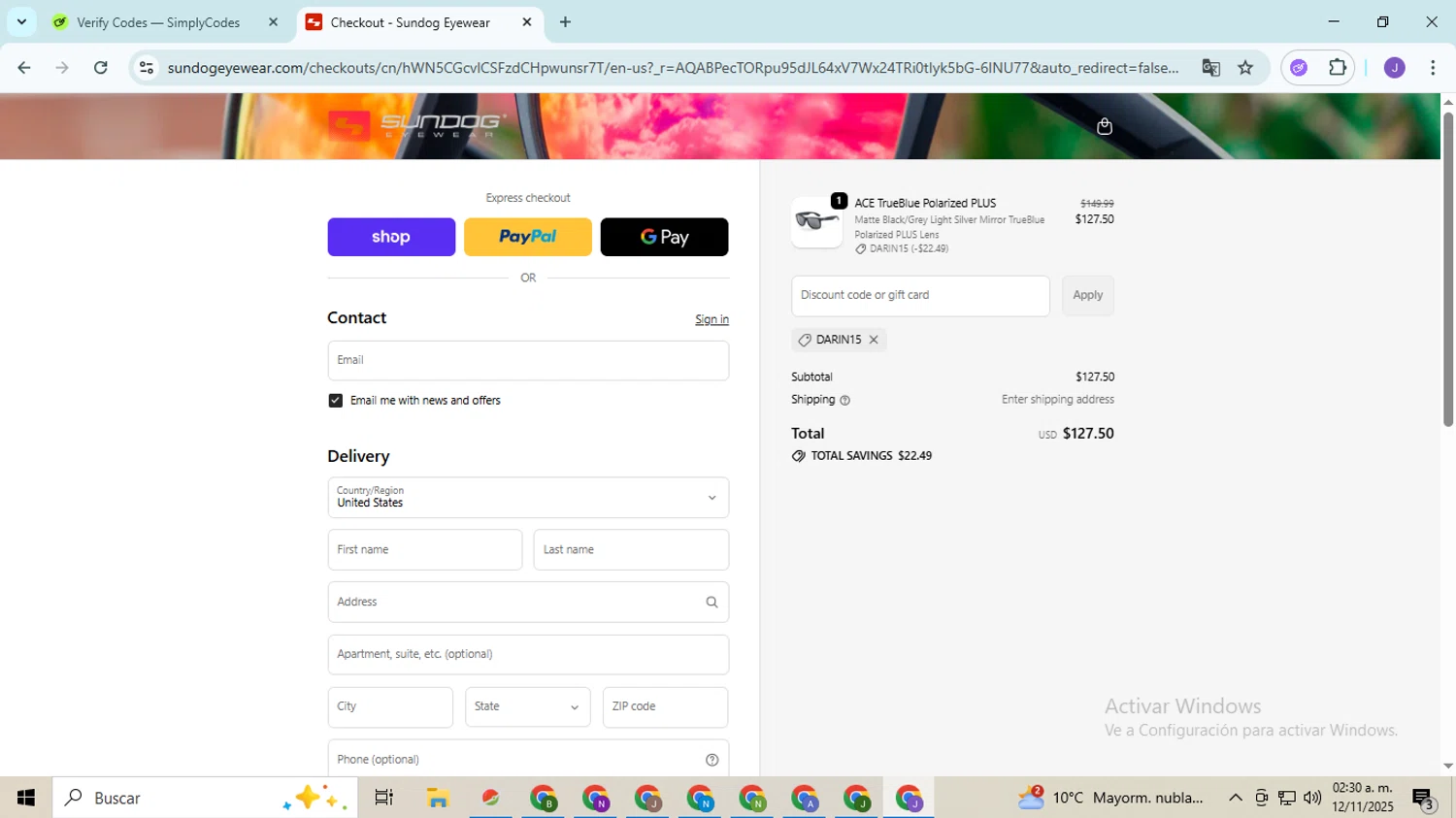Open the Windows notification center icon
Screen dimensions: 1456x818
pos(1424,798)
